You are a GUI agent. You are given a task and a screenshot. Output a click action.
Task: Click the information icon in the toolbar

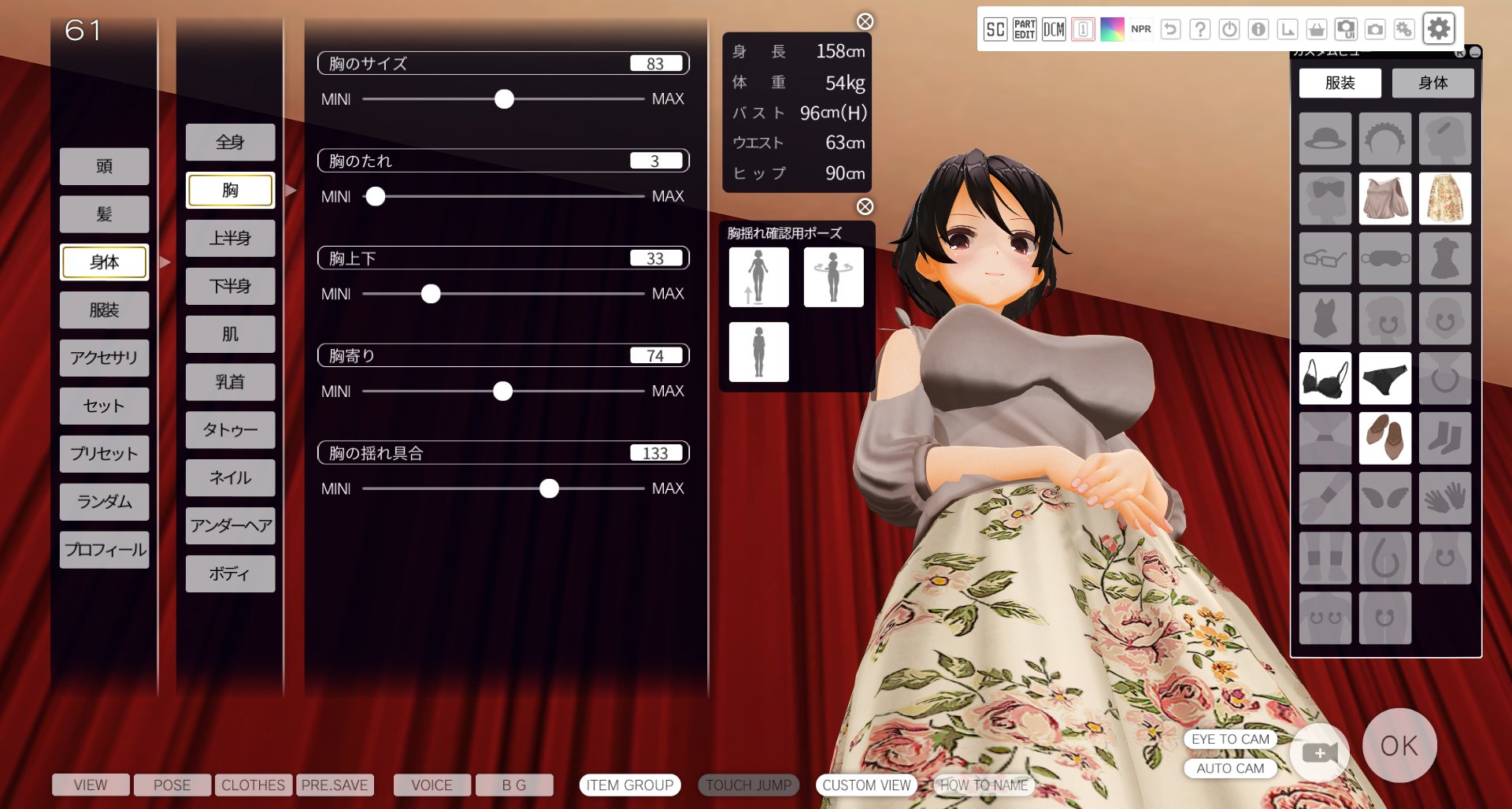pyautogui.click(x=1259, y=29)
